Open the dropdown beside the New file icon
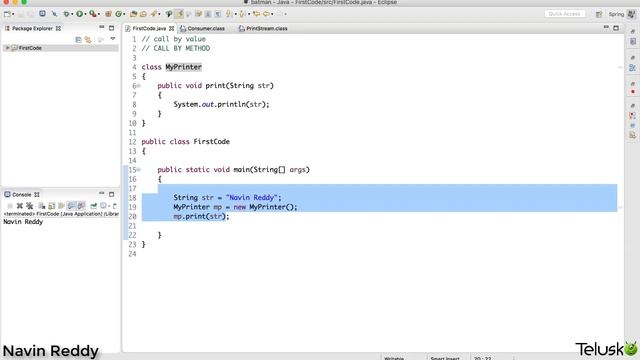This screenshot has width=640, height=360. (13, 14)
